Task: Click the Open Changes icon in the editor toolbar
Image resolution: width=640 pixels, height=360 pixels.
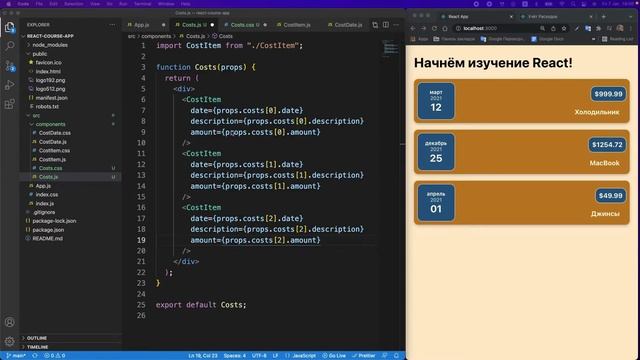Action: [x=375, y=25]
